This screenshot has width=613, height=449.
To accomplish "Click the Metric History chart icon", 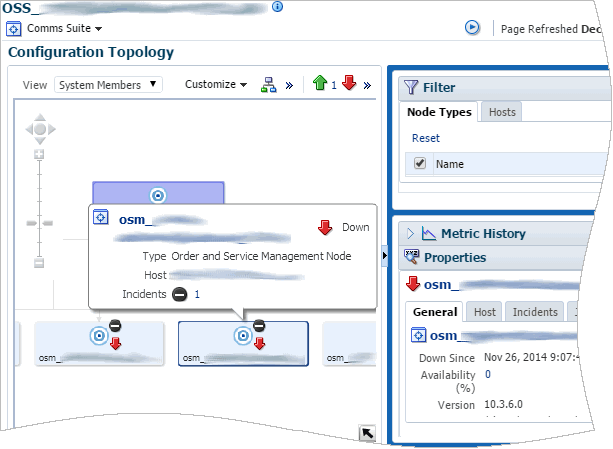I will (428, 233).
